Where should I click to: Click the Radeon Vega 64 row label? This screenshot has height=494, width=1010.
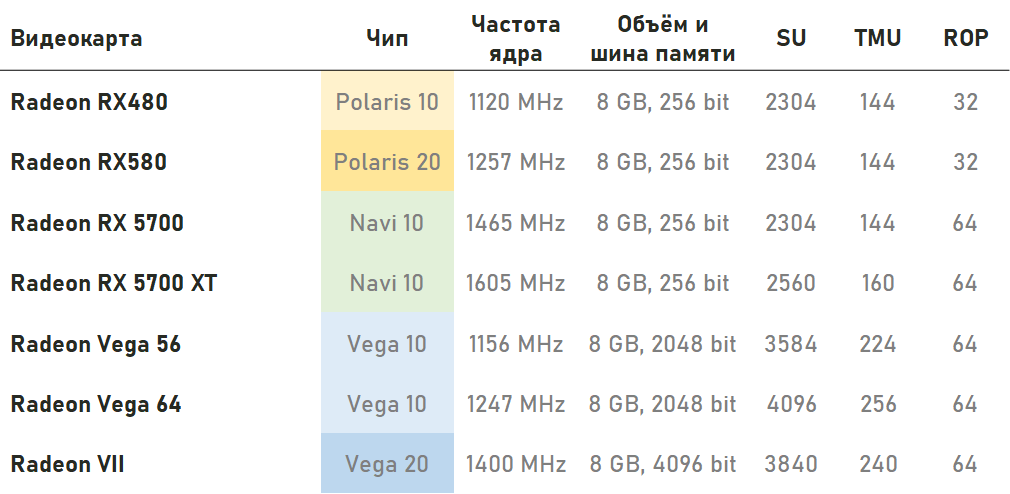95,404
